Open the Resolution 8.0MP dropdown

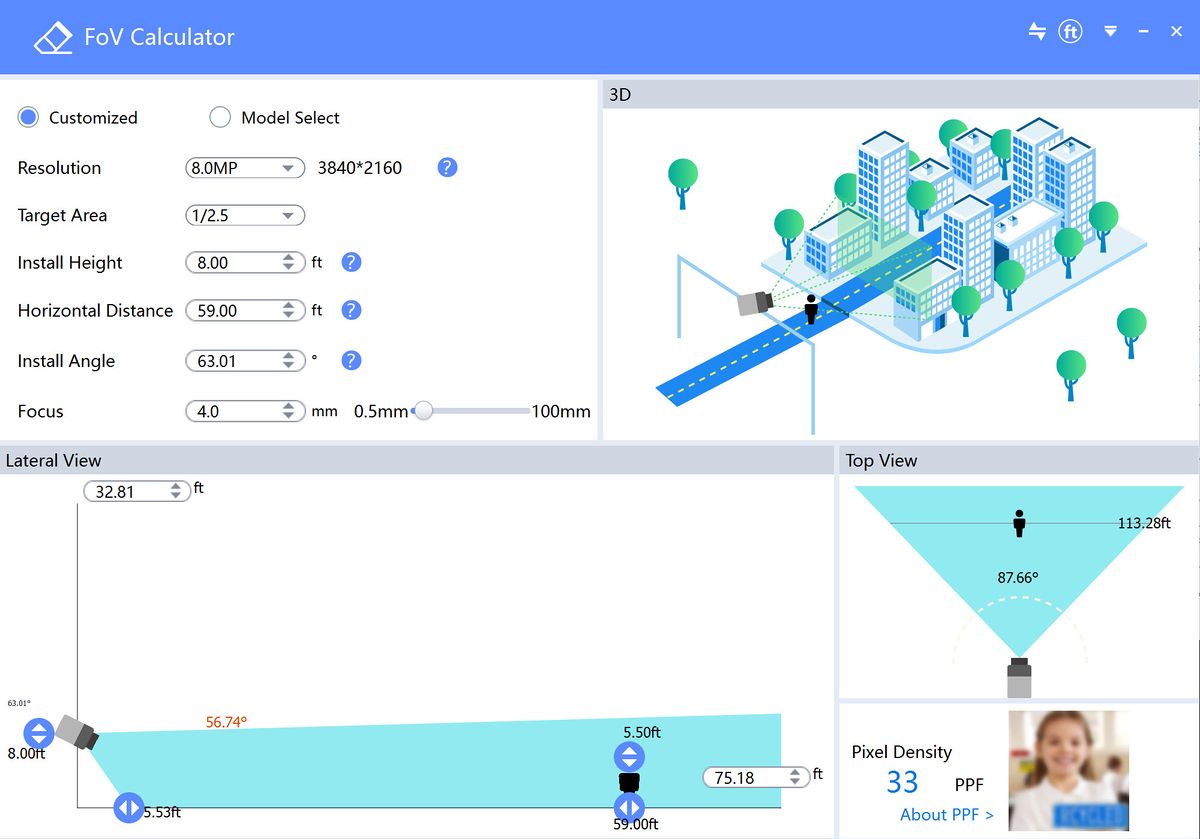pos(245,168)
